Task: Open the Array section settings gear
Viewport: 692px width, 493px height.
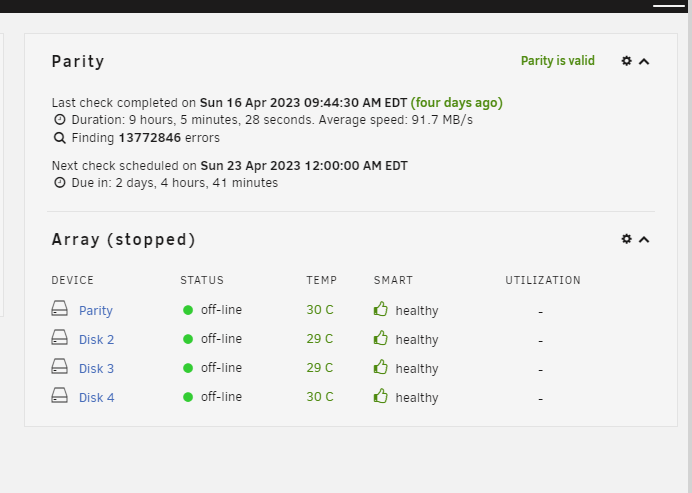Action: pos(626,239)
